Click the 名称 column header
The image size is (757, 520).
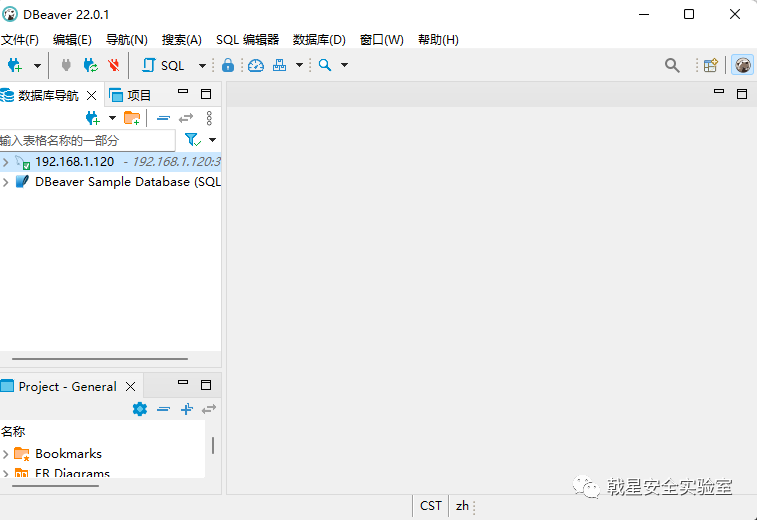coord(13,431)
